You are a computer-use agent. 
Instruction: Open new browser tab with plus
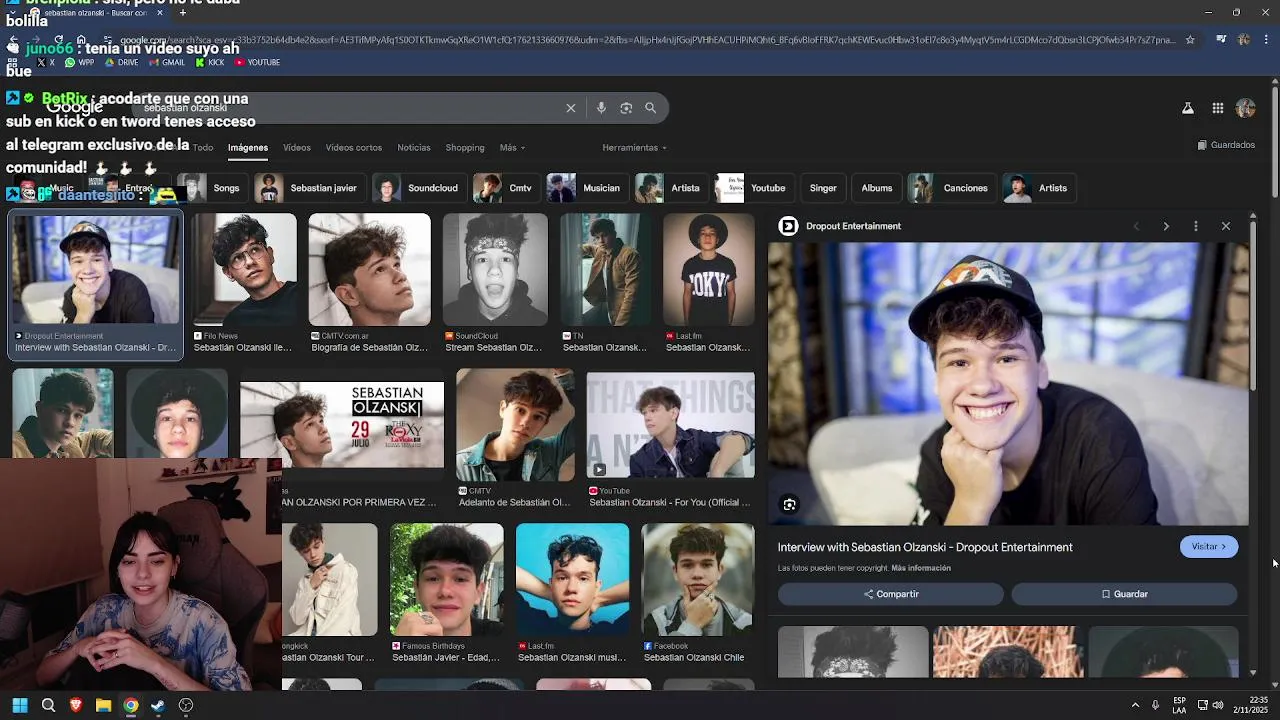pyautogui.click(x=182, y=13)
